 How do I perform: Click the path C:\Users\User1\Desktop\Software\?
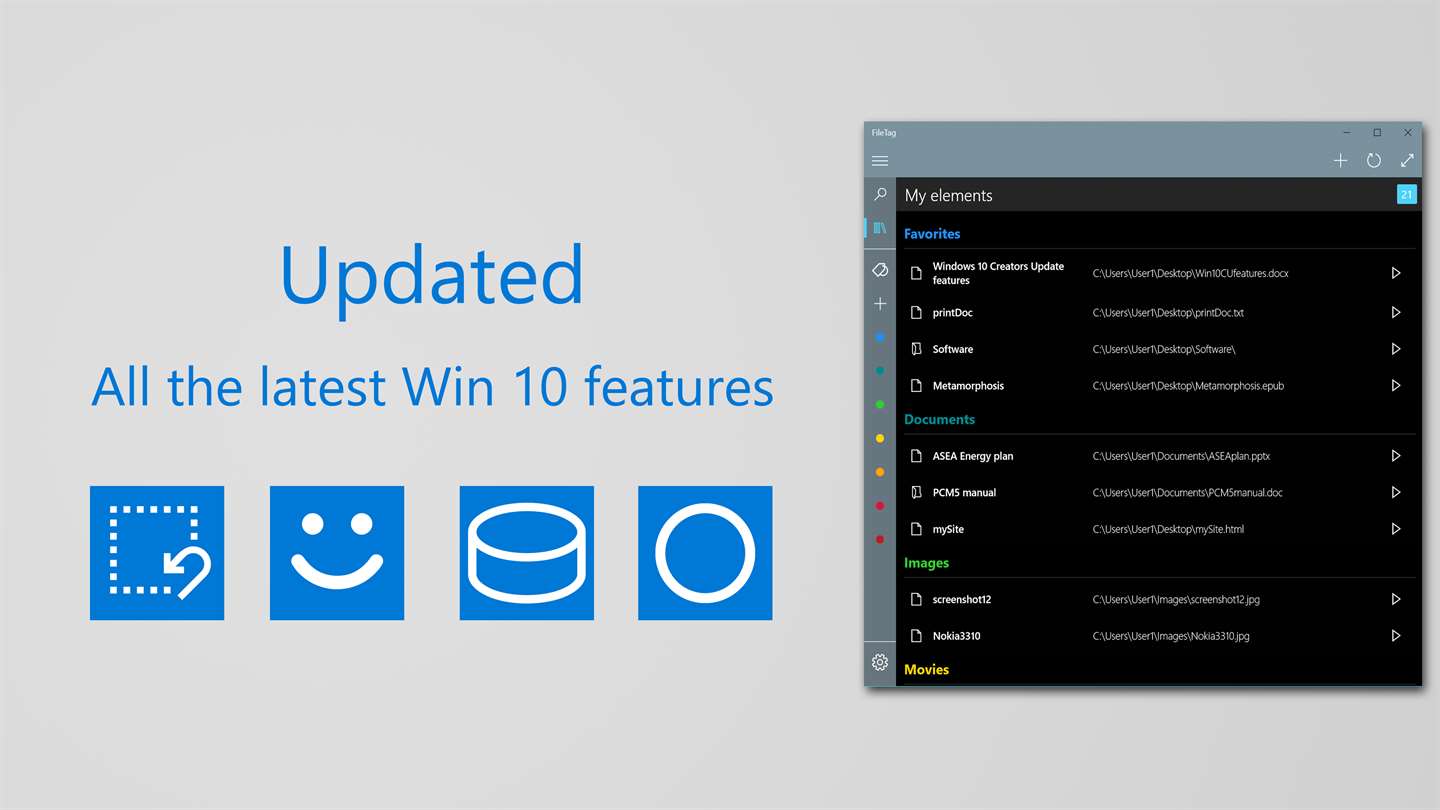(x=1164, y=349)
